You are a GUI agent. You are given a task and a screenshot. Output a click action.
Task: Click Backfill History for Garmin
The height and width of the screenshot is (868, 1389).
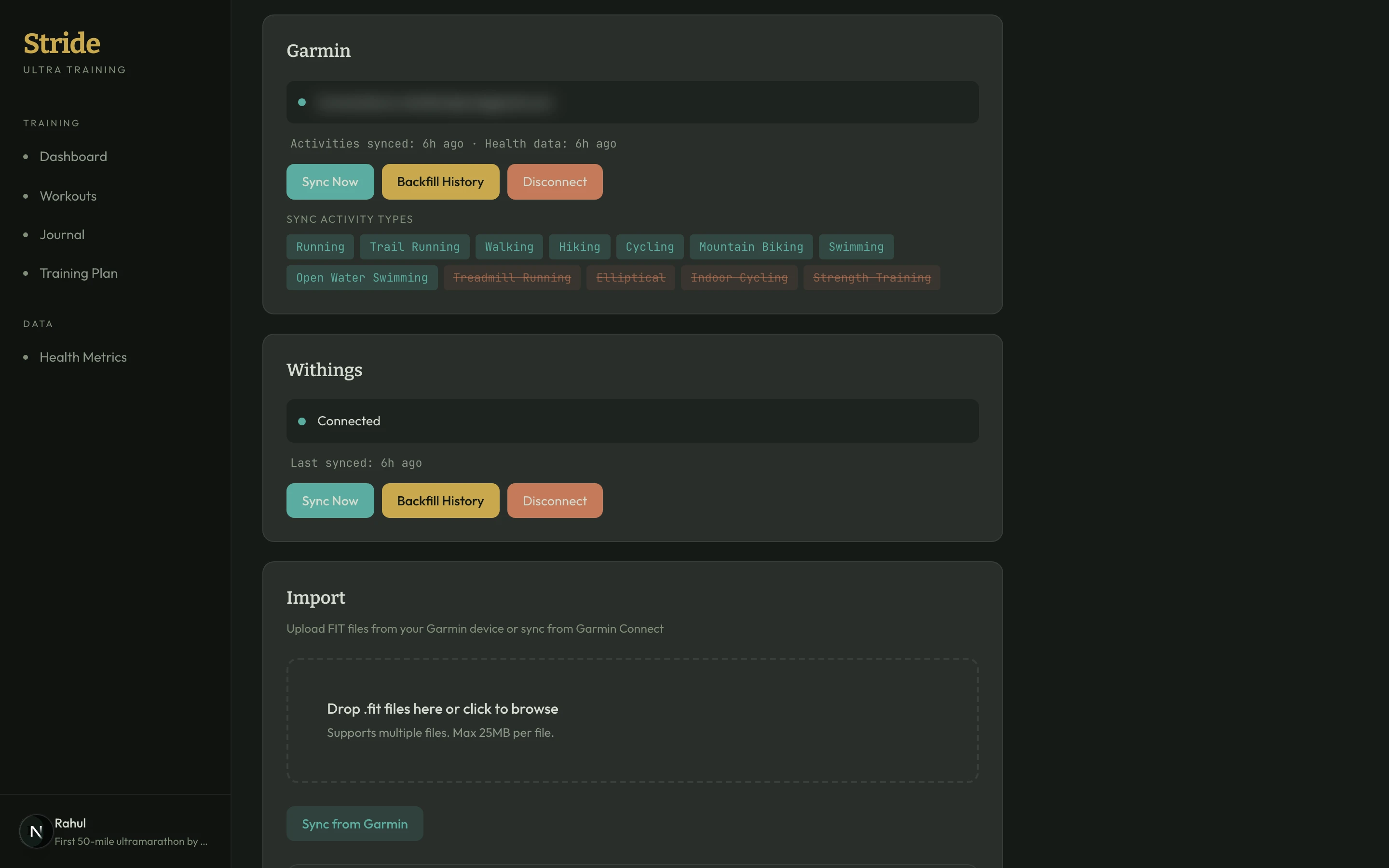(x=440, y=182)
